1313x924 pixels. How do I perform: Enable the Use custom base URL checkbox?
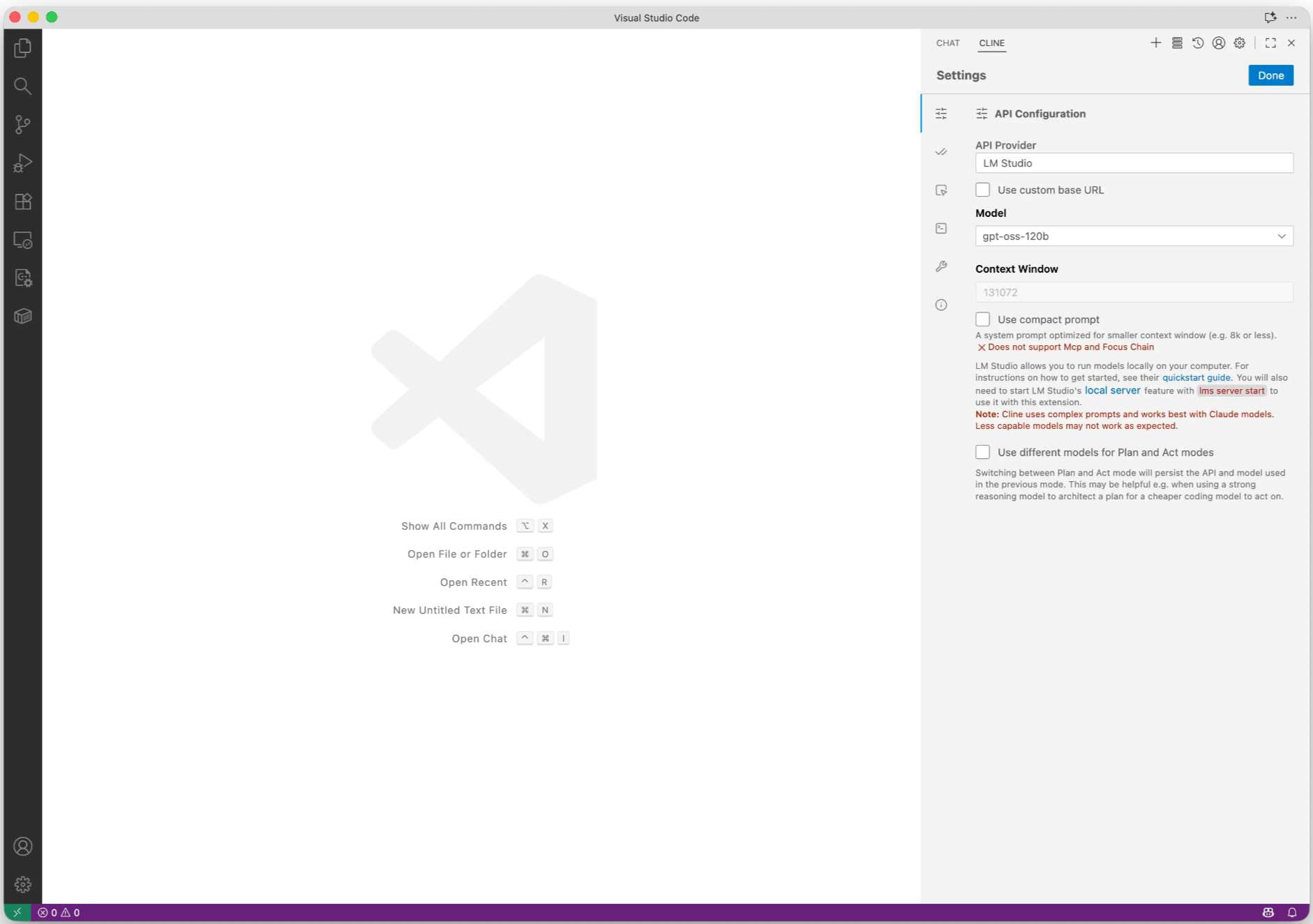(x=982, y=189)
